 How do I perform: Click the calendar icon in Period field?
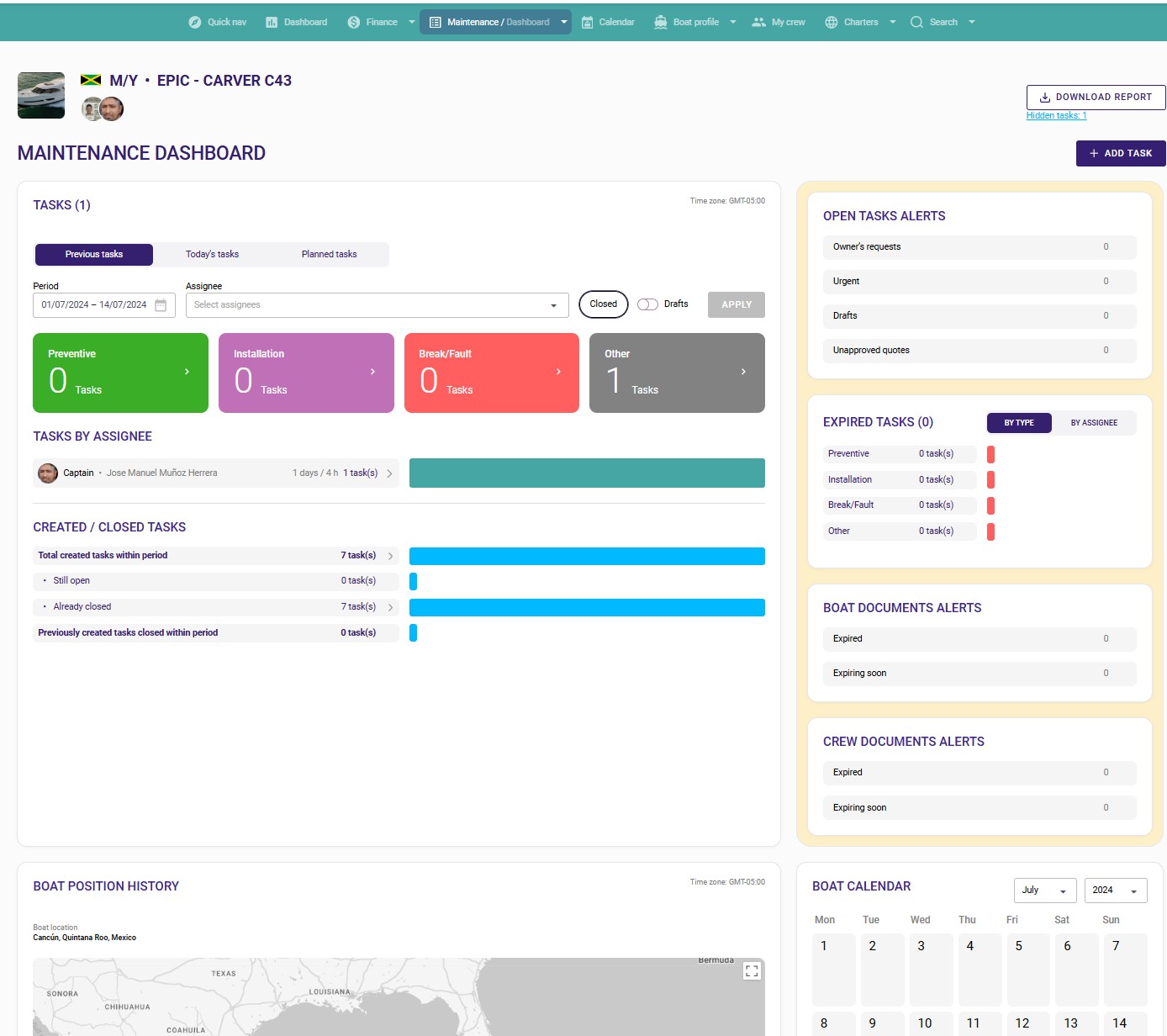(x=161, y=304)
